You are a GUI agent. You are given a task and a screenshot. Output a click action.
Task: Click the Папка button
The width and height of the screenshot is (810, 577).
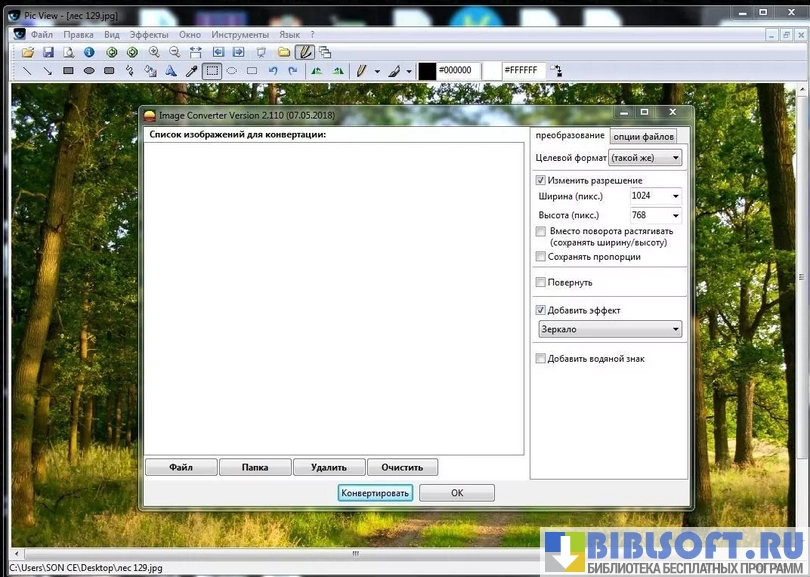tap(255, 467)
